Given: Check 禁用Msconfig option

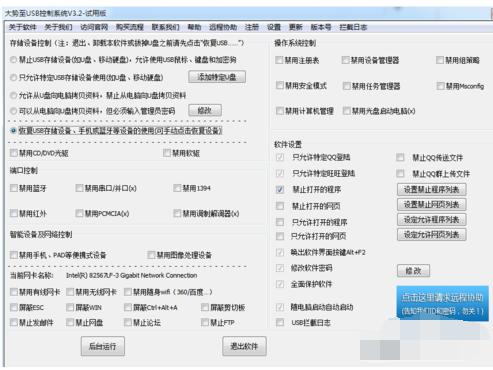Looking at the screenshot, I should click(x=440, y=86).
